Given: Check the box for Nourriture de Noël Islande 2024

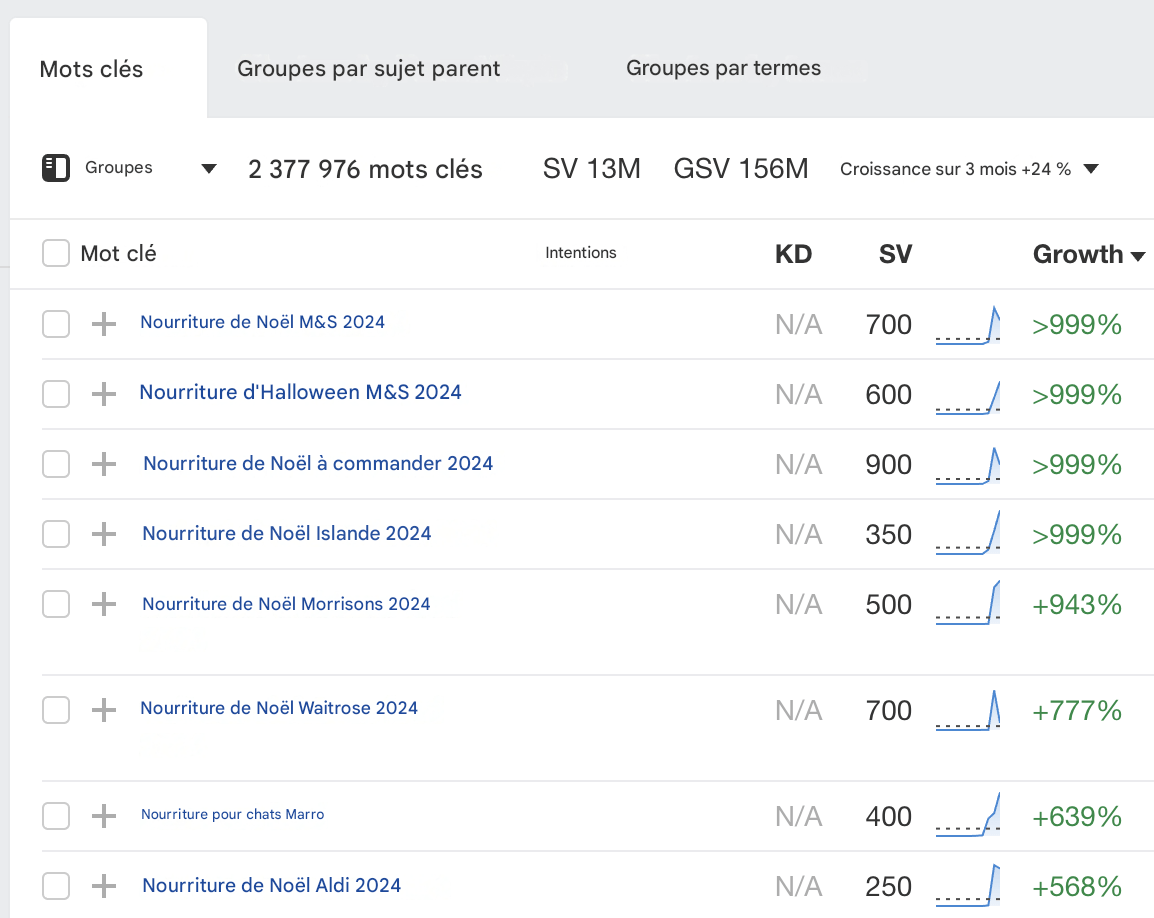Looking at the screenshot, I should [56, 534].
